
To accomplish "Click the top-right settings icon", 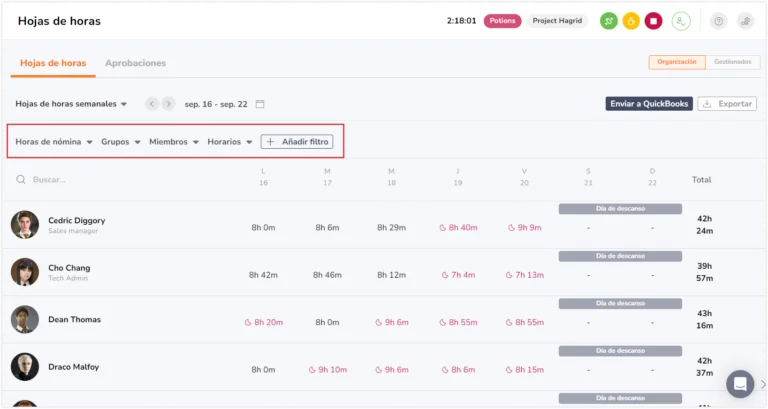I will [x=745, y=21].
